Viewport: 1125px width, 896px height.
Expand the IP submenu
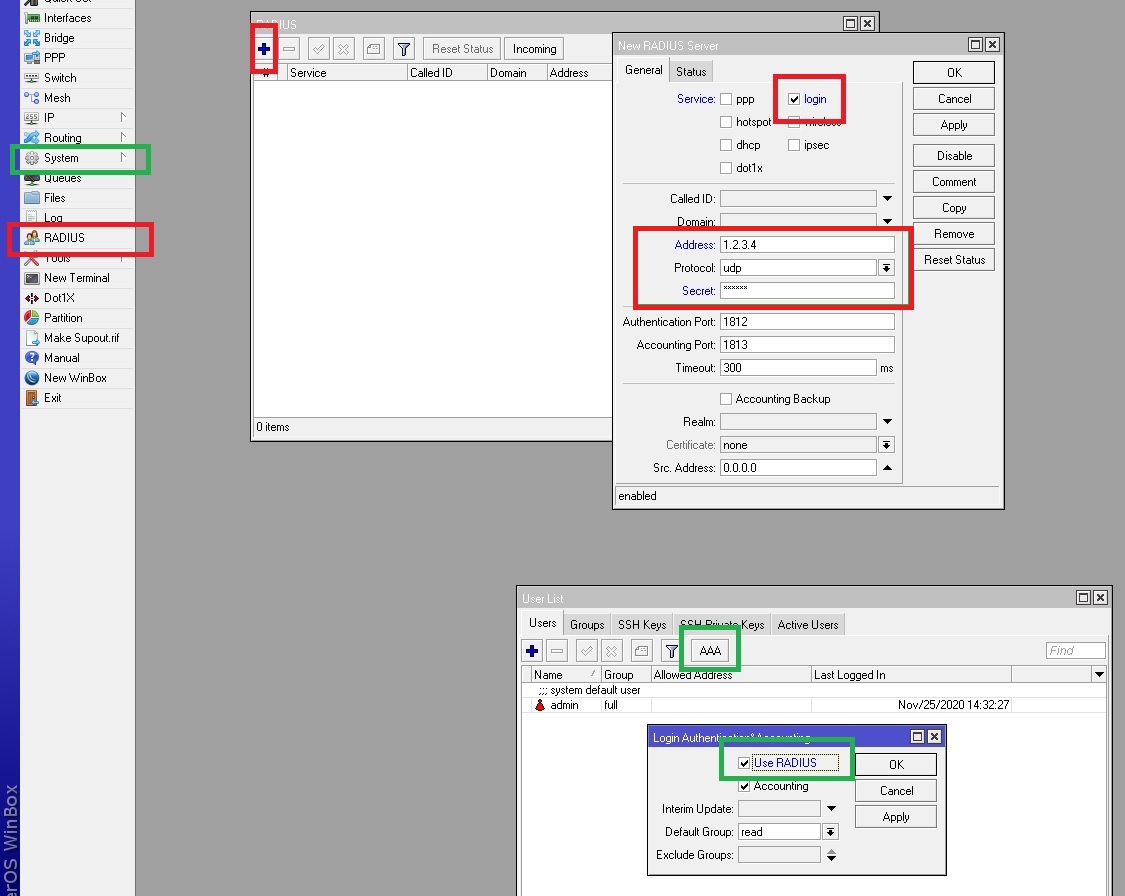tap(123, 117)
